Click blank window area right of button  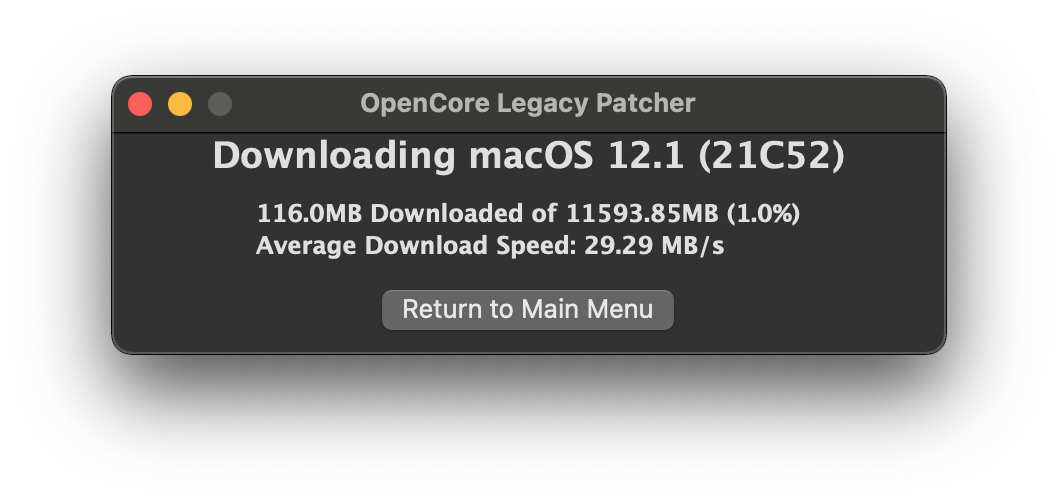click(810, 310)
